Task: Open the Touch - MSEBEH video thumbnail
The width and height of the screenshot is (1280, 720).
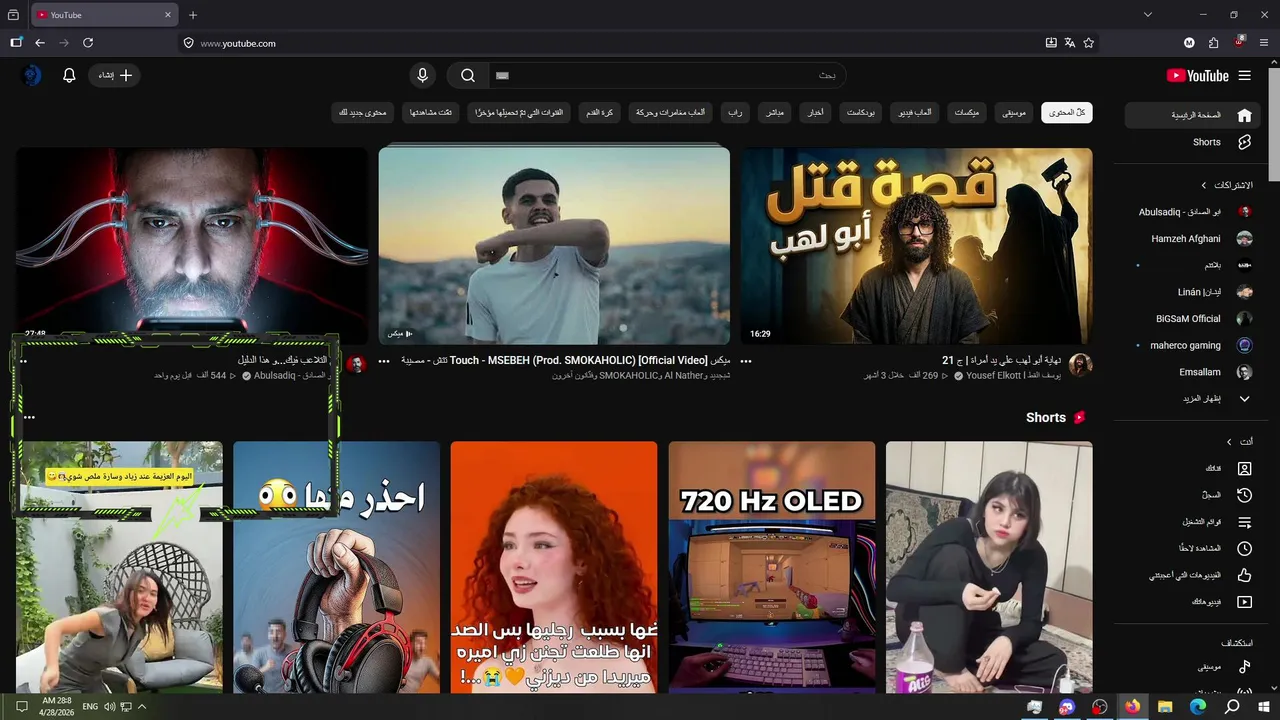Action: click(x=554, y=246)
